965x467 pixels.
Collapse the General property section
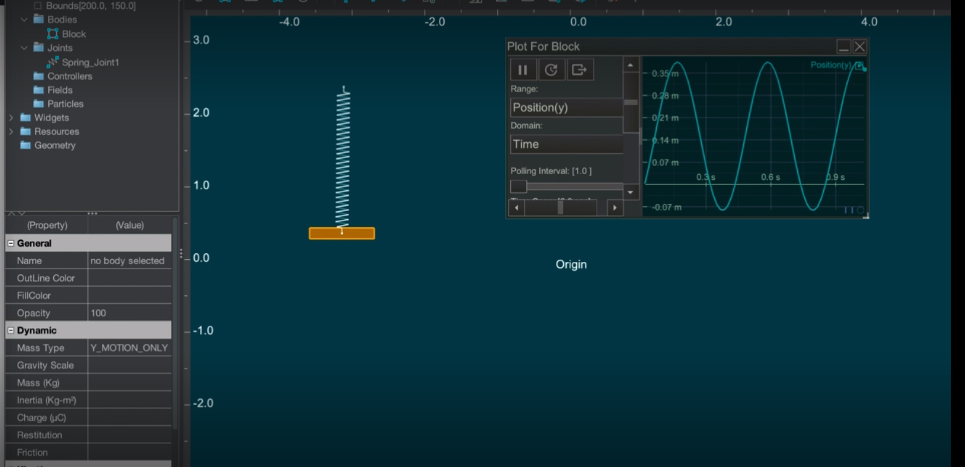tap(10, 244)
